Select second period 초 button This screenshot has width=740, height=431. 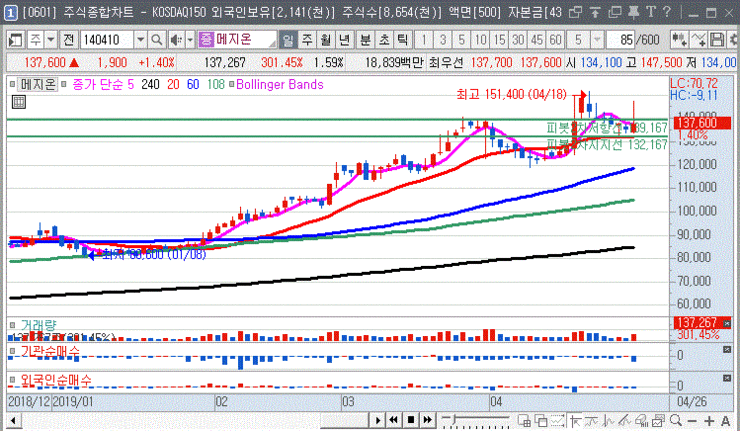[384, 40]
